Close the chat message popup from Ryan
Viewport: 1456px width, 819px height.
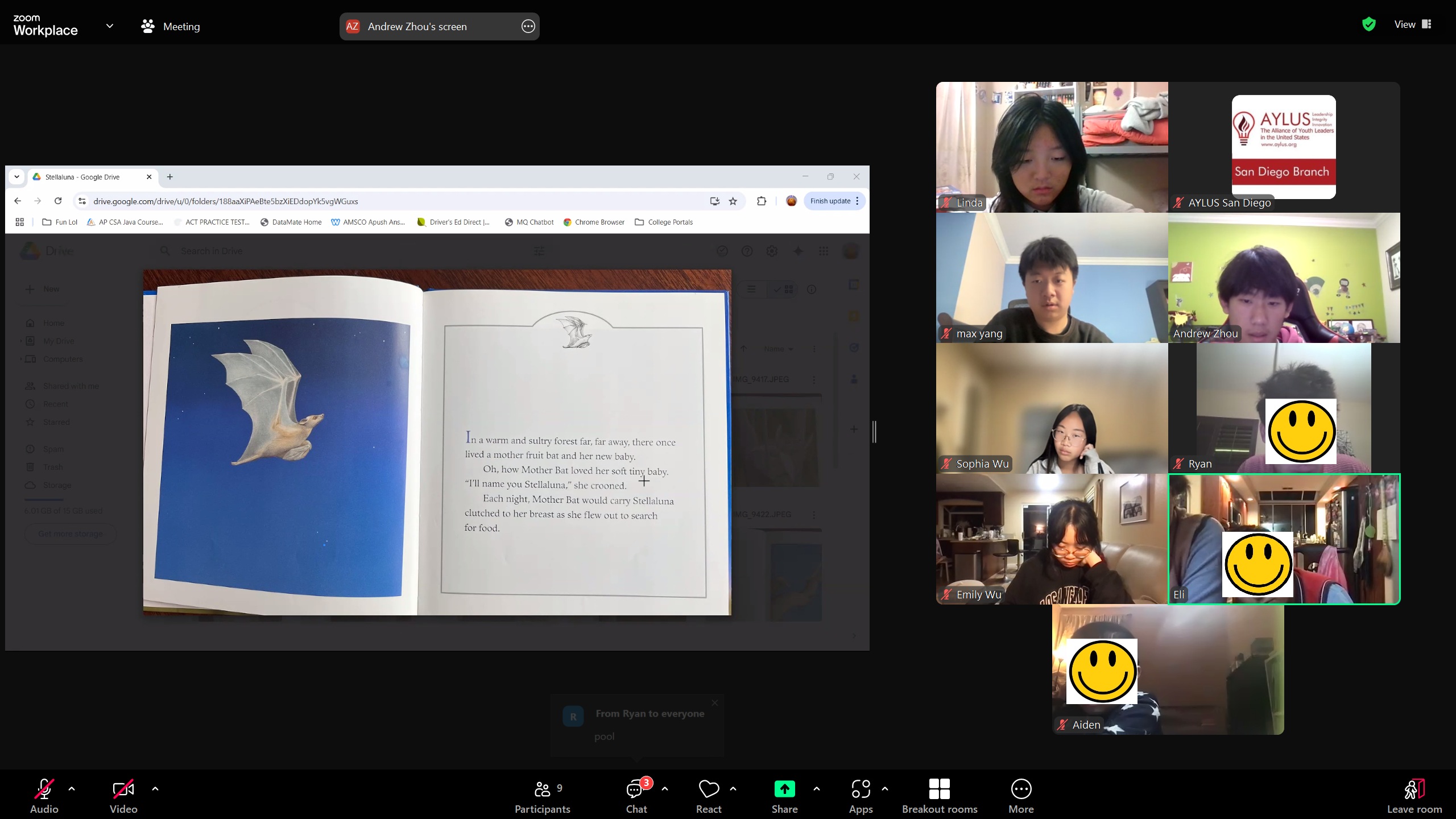[x=715, y=703]
